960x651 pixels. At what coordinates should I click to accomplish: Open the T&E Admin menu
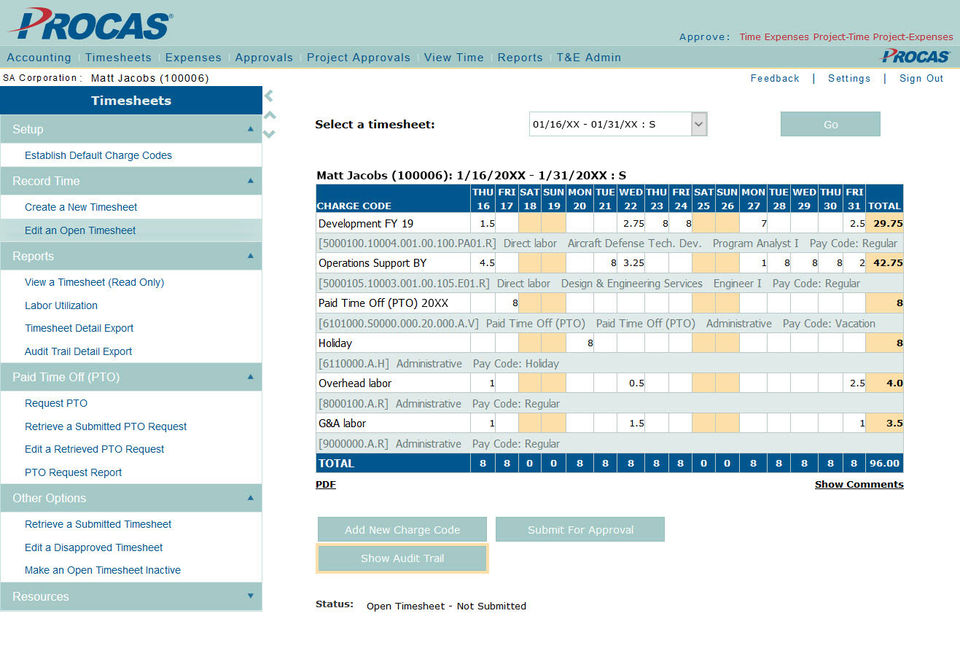[x=588, y=57]
